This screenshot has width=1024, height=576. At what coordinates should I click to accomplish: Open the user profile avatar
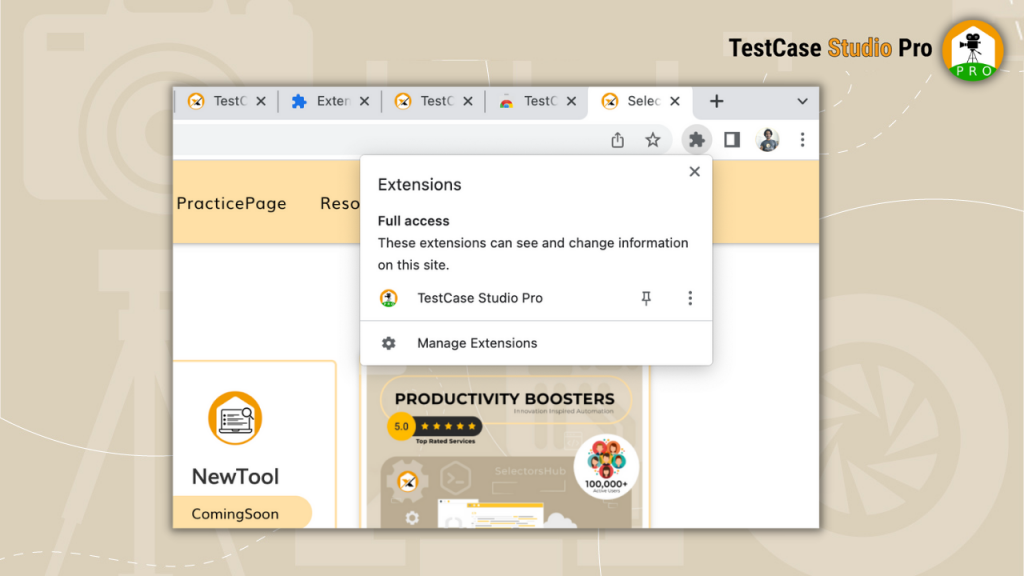tap(767, 140)
